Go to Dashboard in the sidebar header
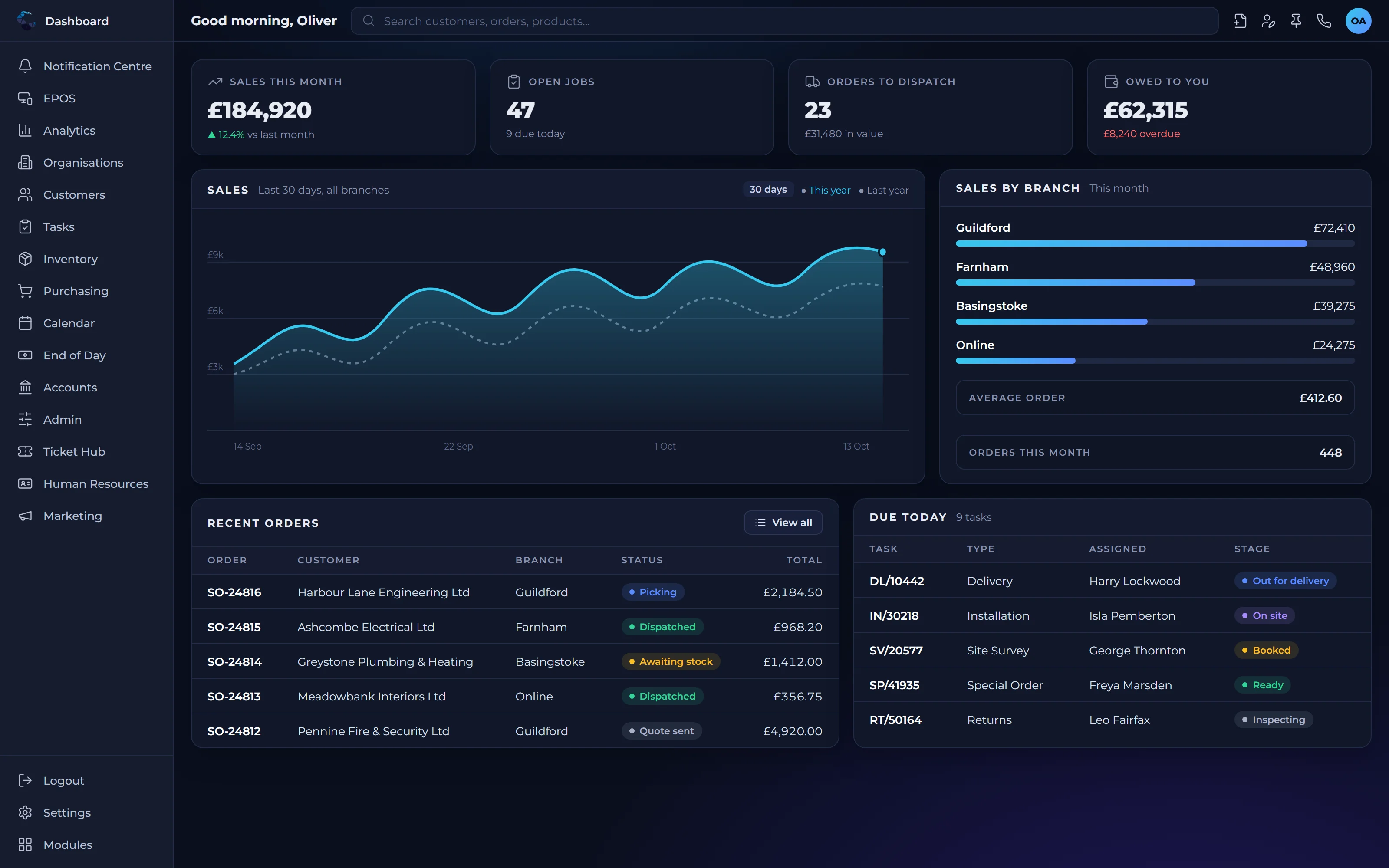Viewport: 1389px width, 868px height. click(76, 21)
